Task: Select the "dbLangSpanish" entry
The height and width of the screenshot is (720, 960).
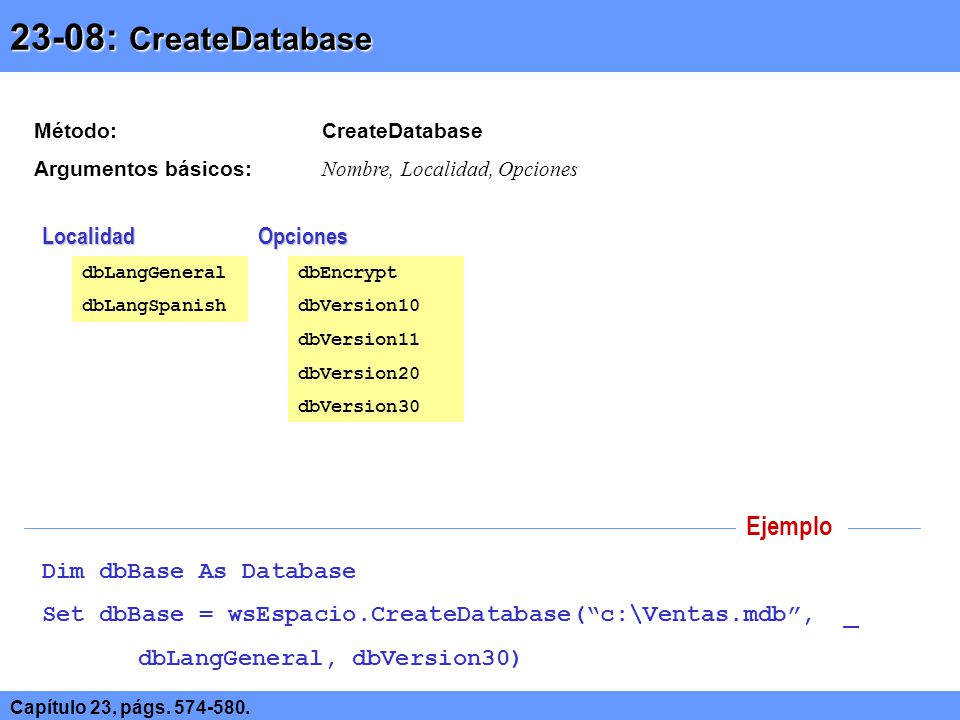Action: coord(154,306)
